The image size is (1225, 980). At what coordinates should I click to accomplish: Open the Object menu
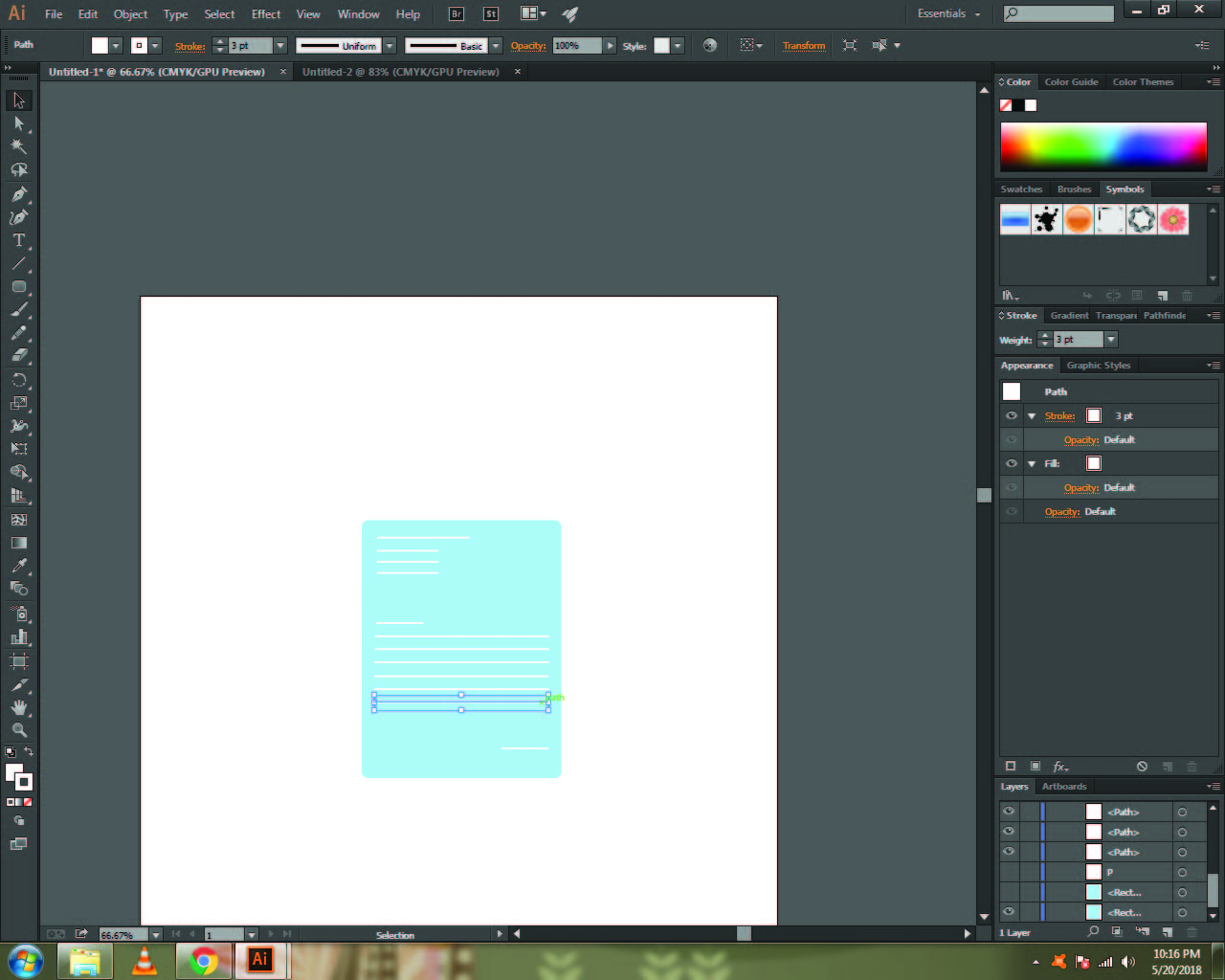130,14
